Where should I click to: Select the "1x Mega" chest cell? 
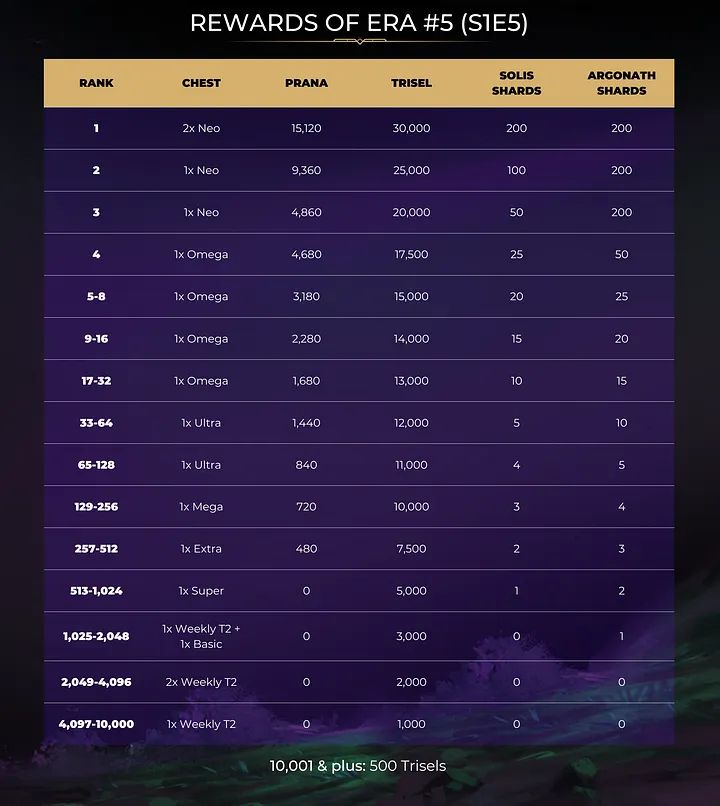click(201, 507)
